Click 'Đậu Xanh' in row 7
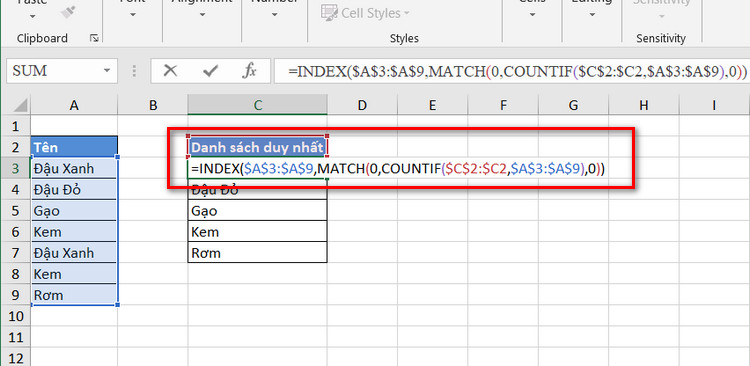Image resolution: width=750 pixels, height=366 pixels. pos(74,253)
